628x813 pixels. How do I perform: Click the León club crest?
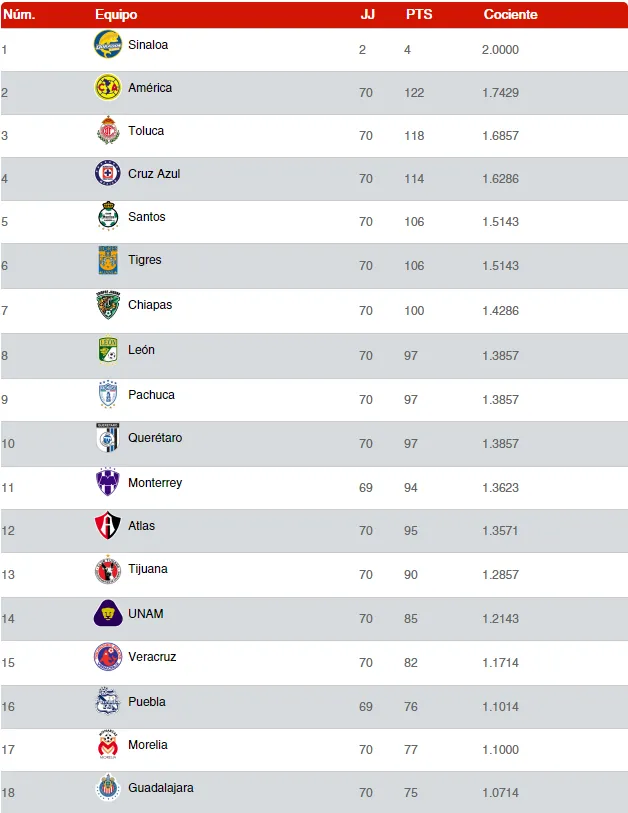pos(108,350)
